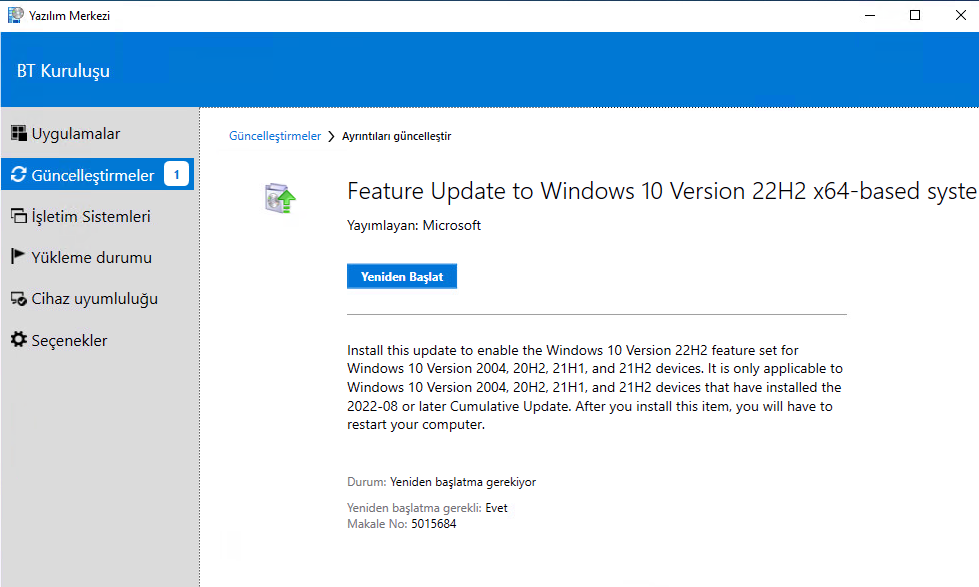
Task: Click the Yeniden Başlat button
Action: [401, 277]
